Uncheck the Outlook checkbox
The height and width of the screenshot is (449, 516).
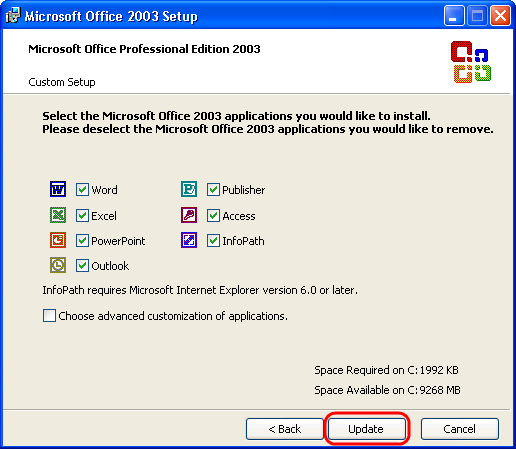coord(82,266)
